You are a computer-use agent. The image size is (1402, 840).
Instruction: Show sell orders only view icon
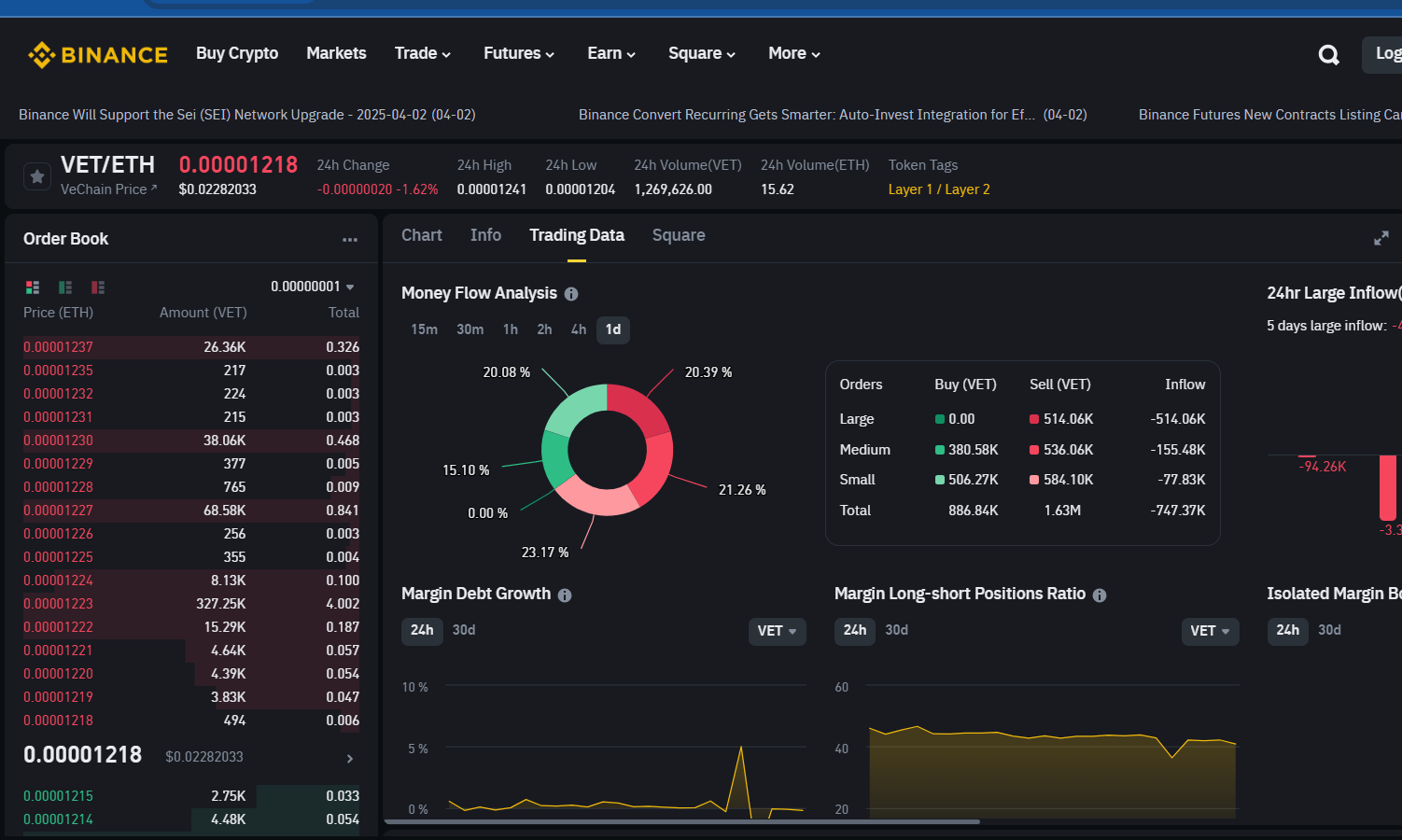click(98, 287)
